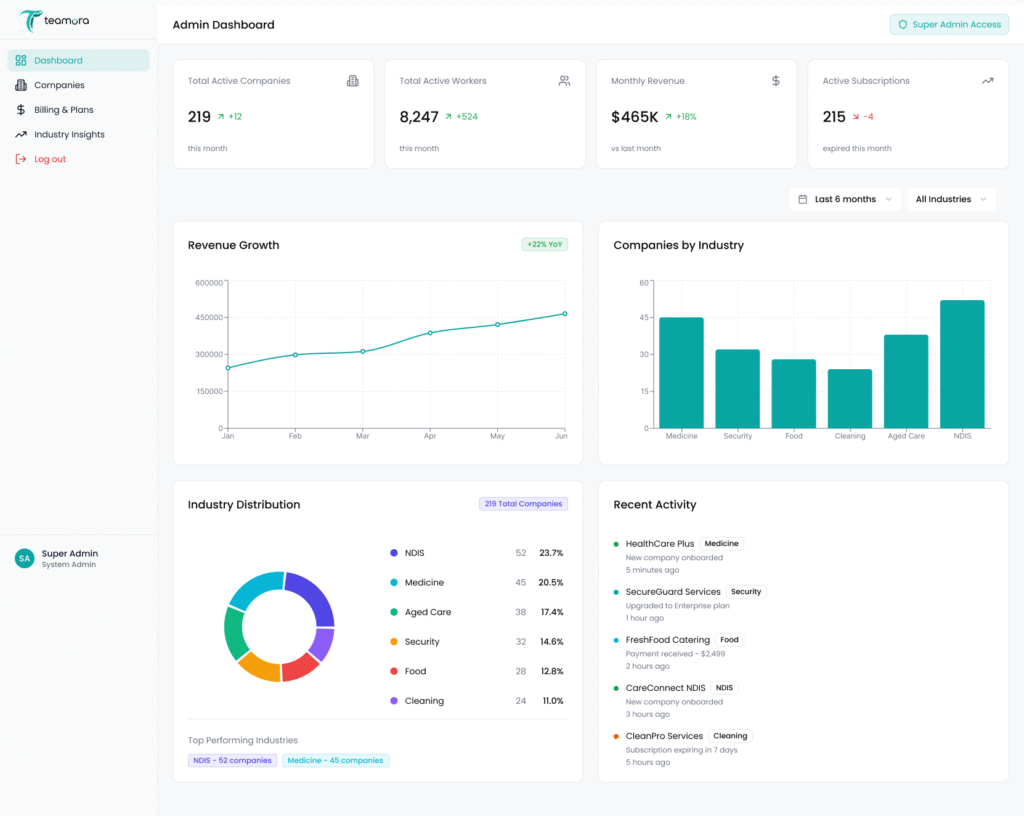1024x816 pixels.
Task: Click the calendar icon in date filter
Action: [803, 199]
